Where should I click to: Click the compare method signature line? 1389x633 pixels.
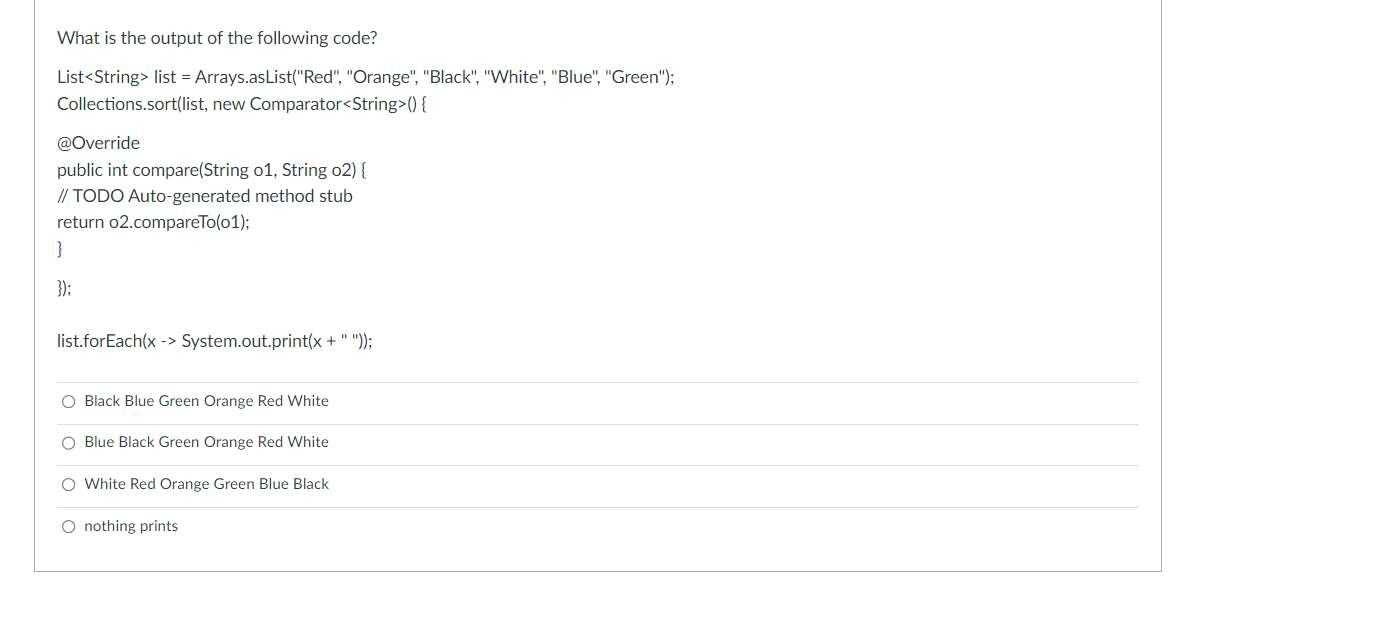click(211, 170)
